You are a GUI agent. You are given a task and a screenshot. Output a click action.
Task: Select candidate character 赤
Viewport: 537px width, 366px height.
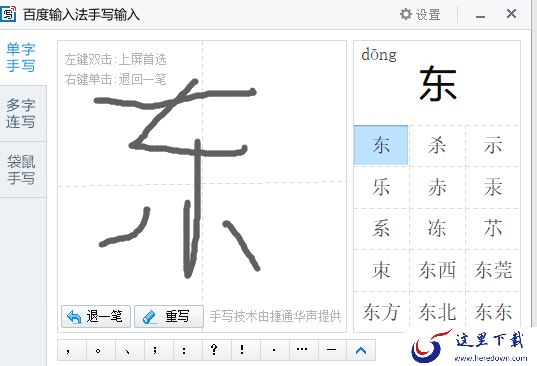pos(437,187)
